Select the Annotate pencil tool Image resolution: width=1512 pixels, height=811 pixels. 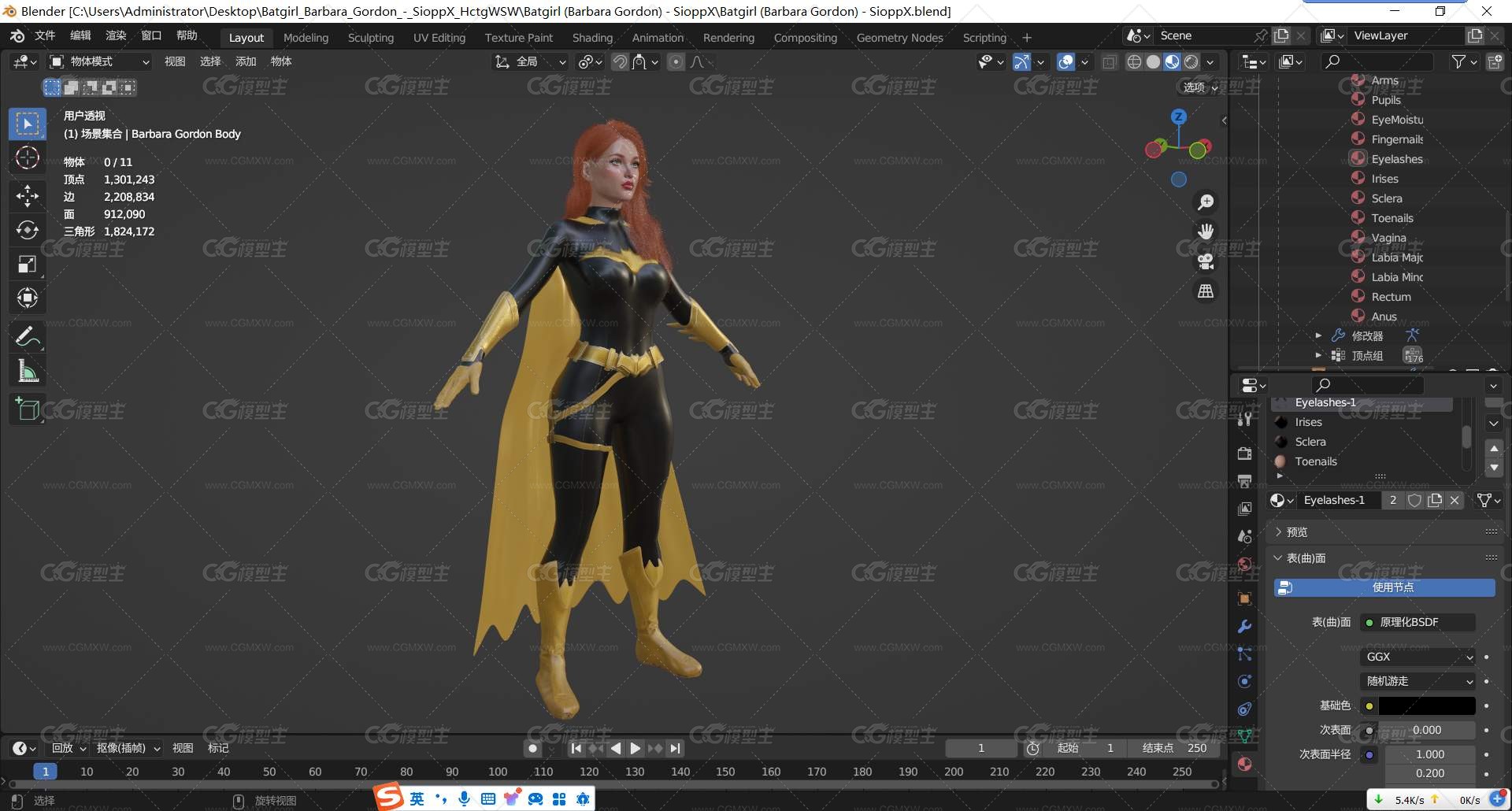28,337
